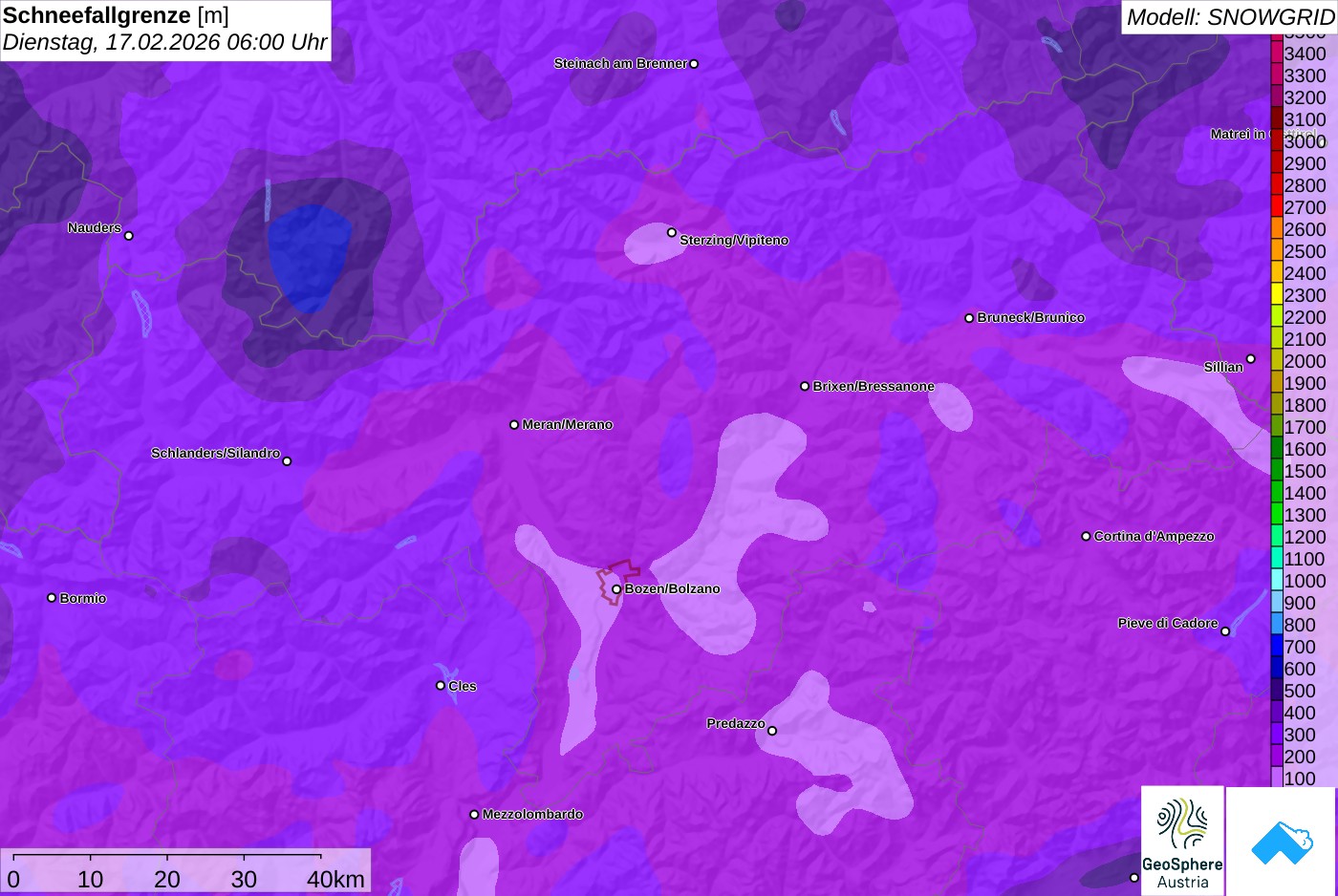
Task: Click the 'Mezzolombardo' name label
Action: coord(532,815)
